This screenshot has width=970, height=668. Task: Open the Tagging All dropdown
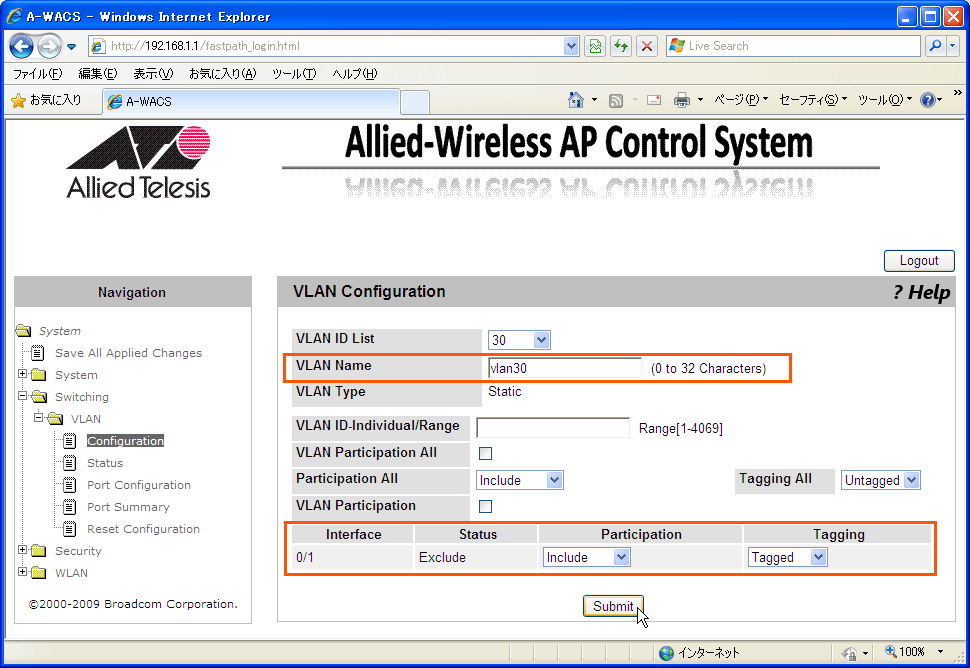tap(880, 480)
